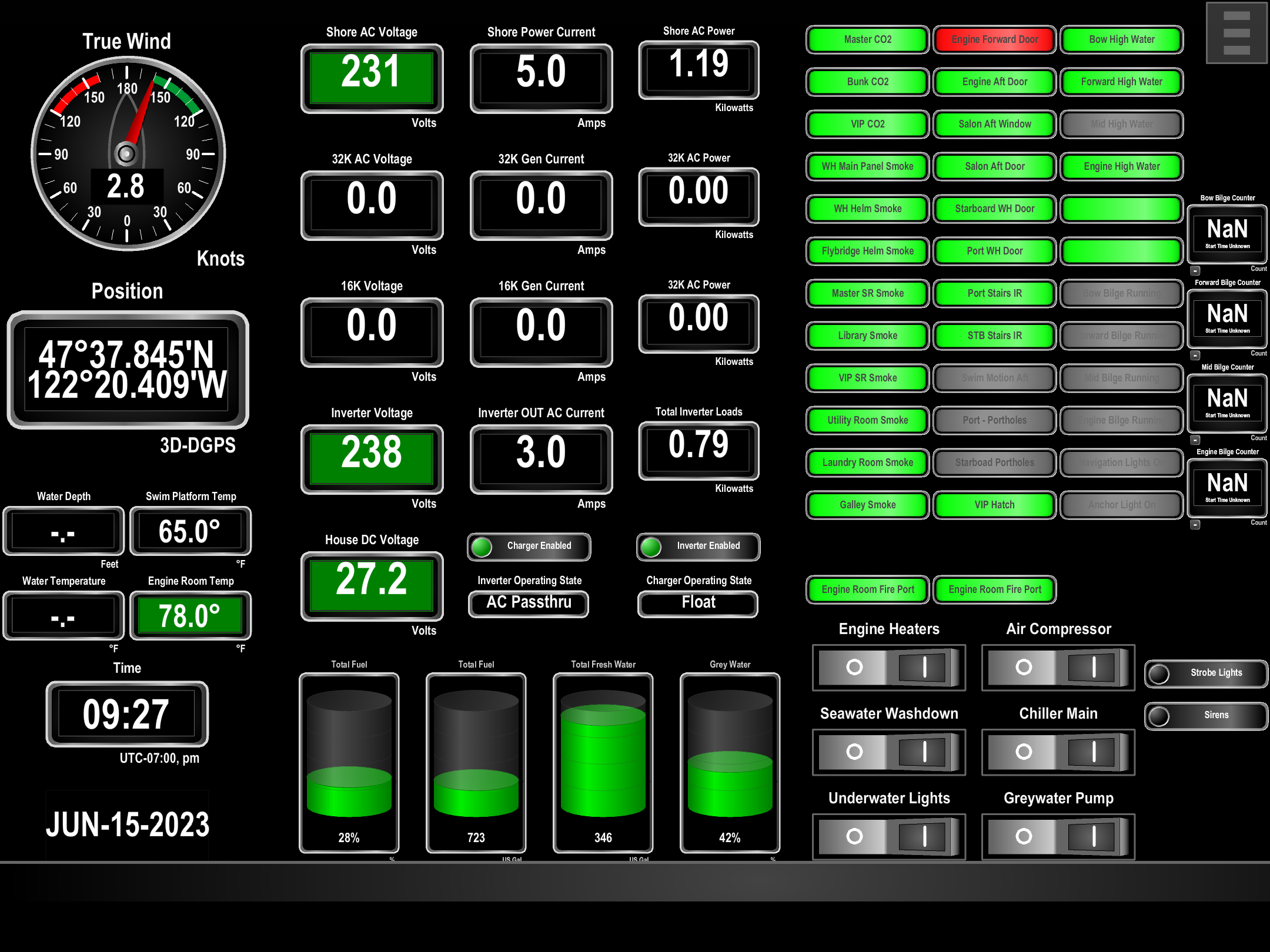Activate the Sirens button

point(1205,715)
